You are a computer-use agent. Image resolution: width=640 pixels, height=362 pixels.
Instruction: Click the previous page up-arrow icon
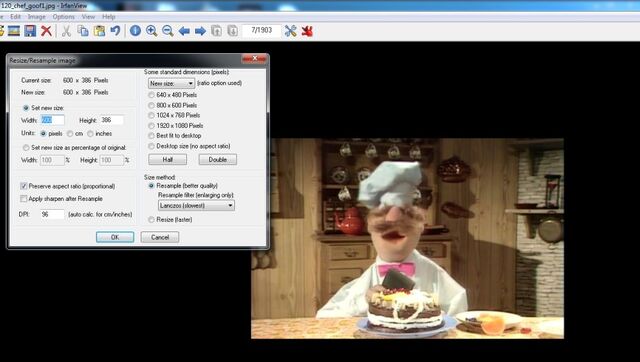point(216,31)
